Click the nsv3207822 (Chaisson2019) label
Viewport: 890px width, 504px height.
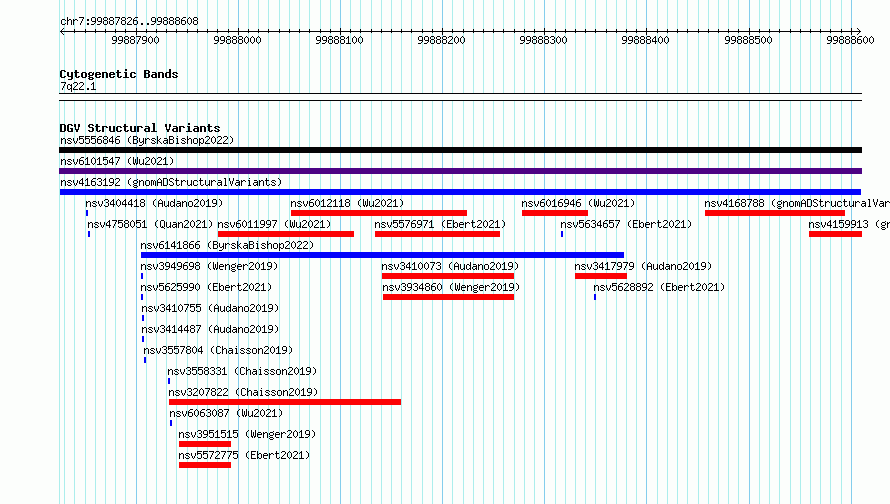point(243,392)
